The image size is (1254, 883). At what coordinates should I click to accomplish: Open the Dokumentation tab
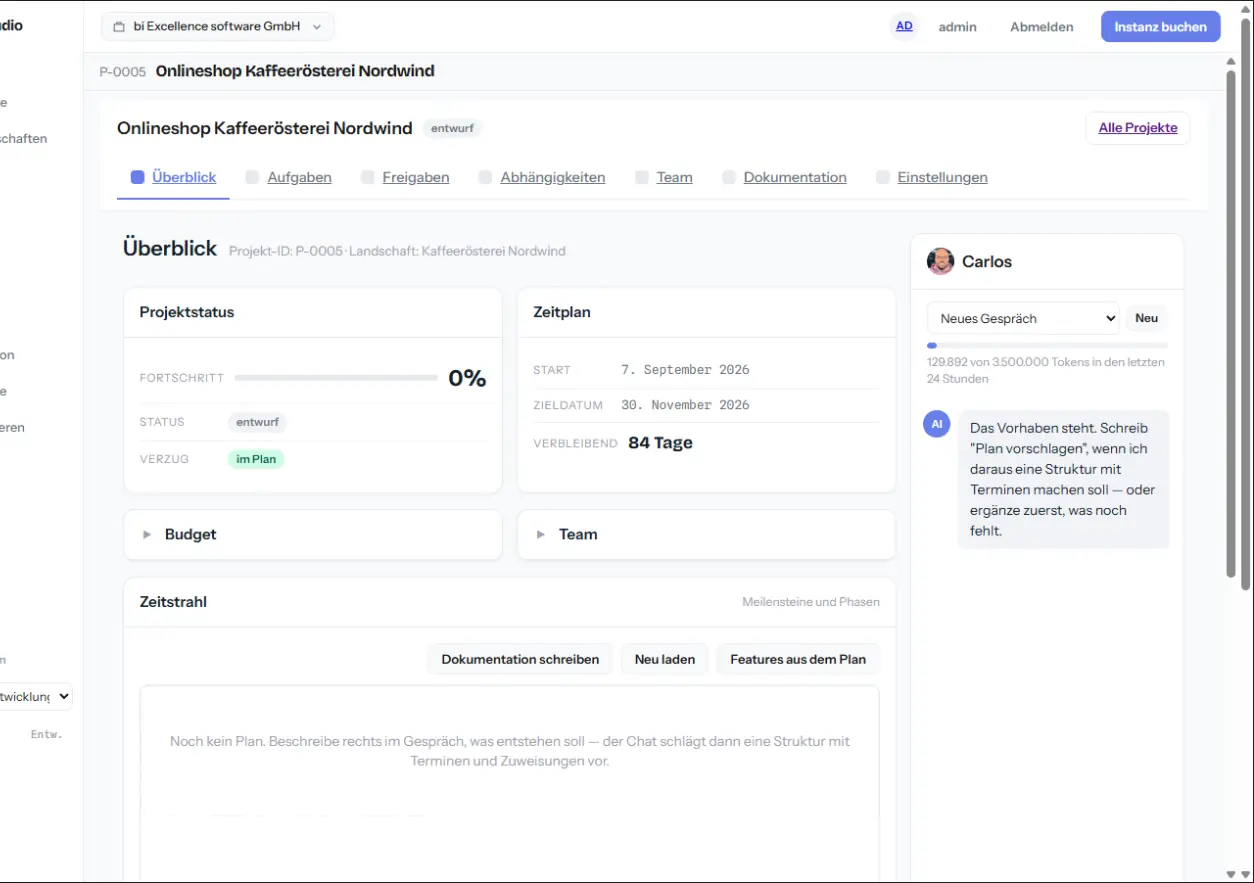[x=795, y=177]
